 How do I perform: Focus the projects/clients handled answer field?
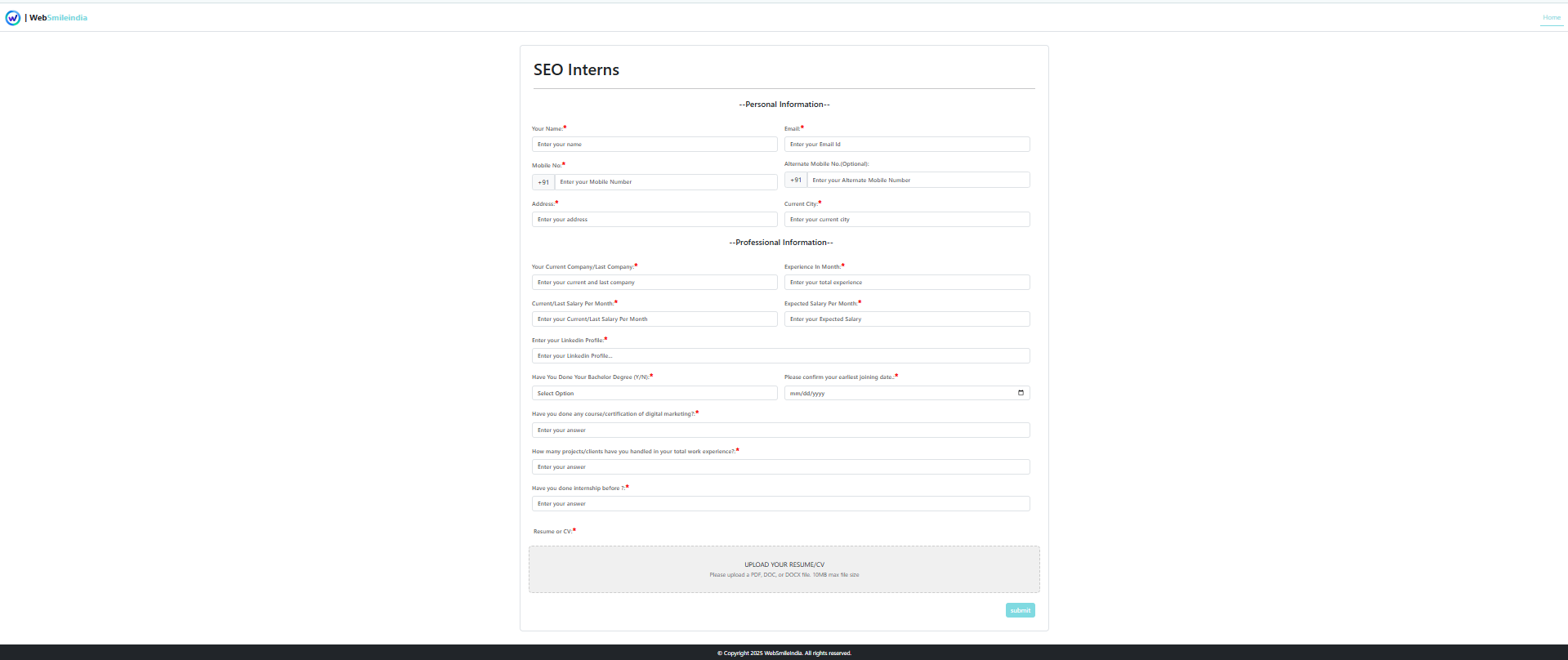pos(780,467)
